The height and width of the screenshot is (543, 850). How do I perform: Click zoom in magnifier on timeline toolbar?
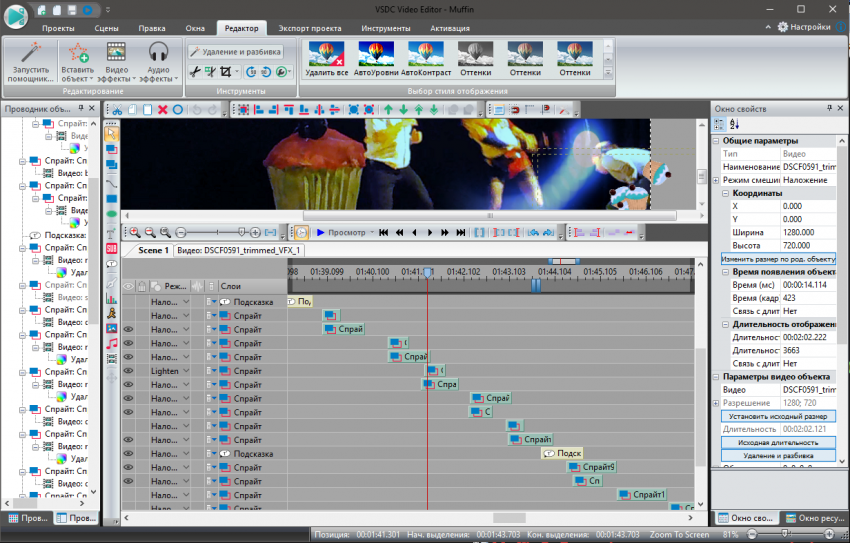tap(135, 232)
